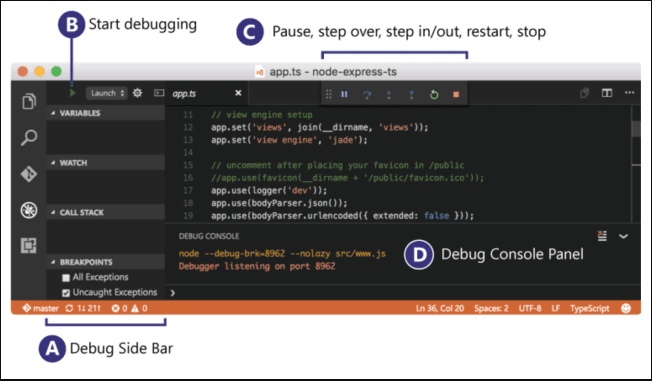
Task: Enable the All Exceptions breakpoint checkbox
Action: 66,277
